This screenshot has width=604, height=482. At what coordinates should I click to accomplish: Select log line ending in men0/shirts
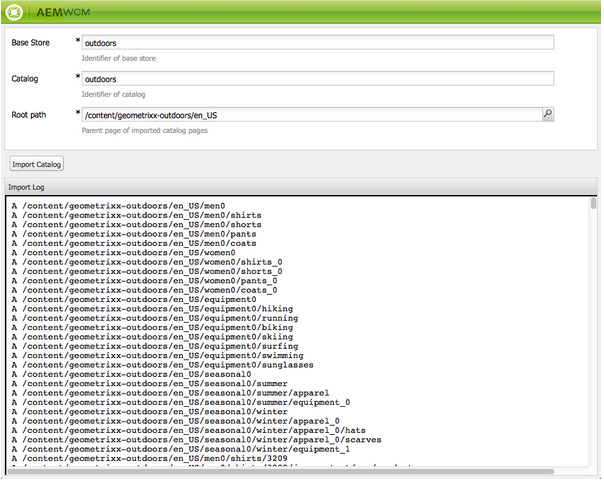coord(136,215)
